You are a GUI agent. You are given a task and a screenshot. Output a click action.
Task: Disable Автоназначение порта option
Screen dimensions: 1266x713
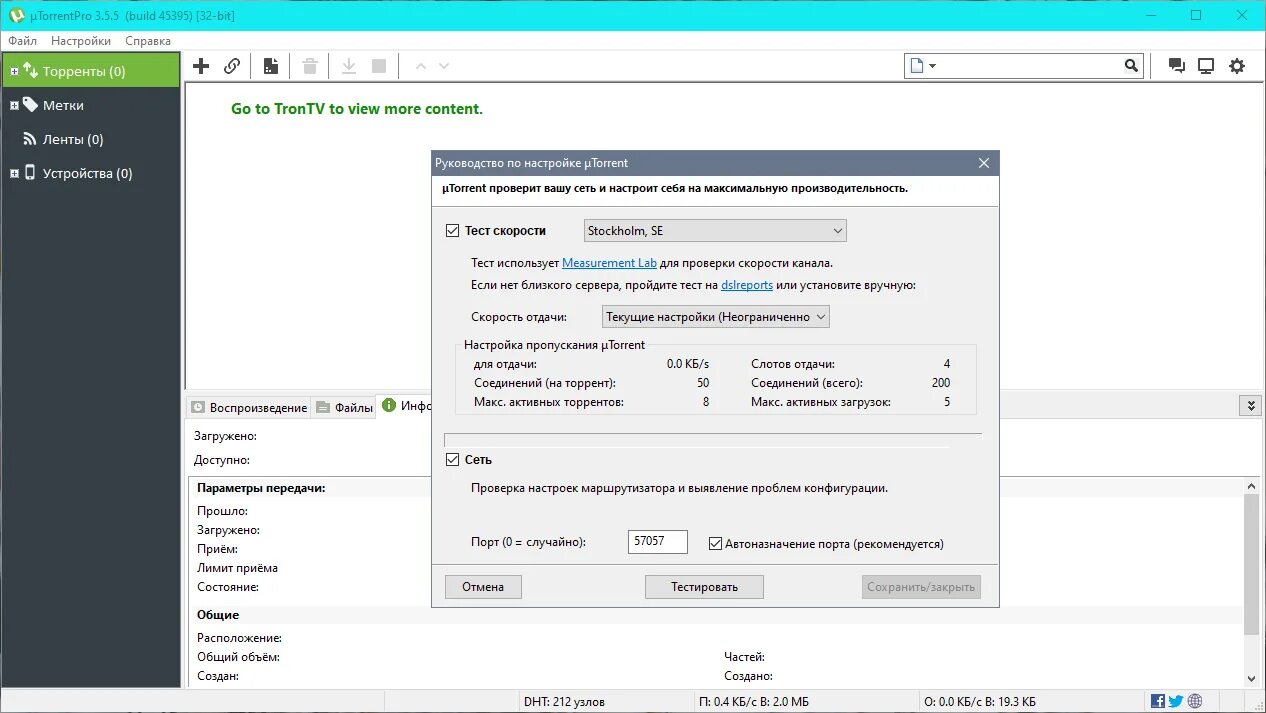click(716, 543)
